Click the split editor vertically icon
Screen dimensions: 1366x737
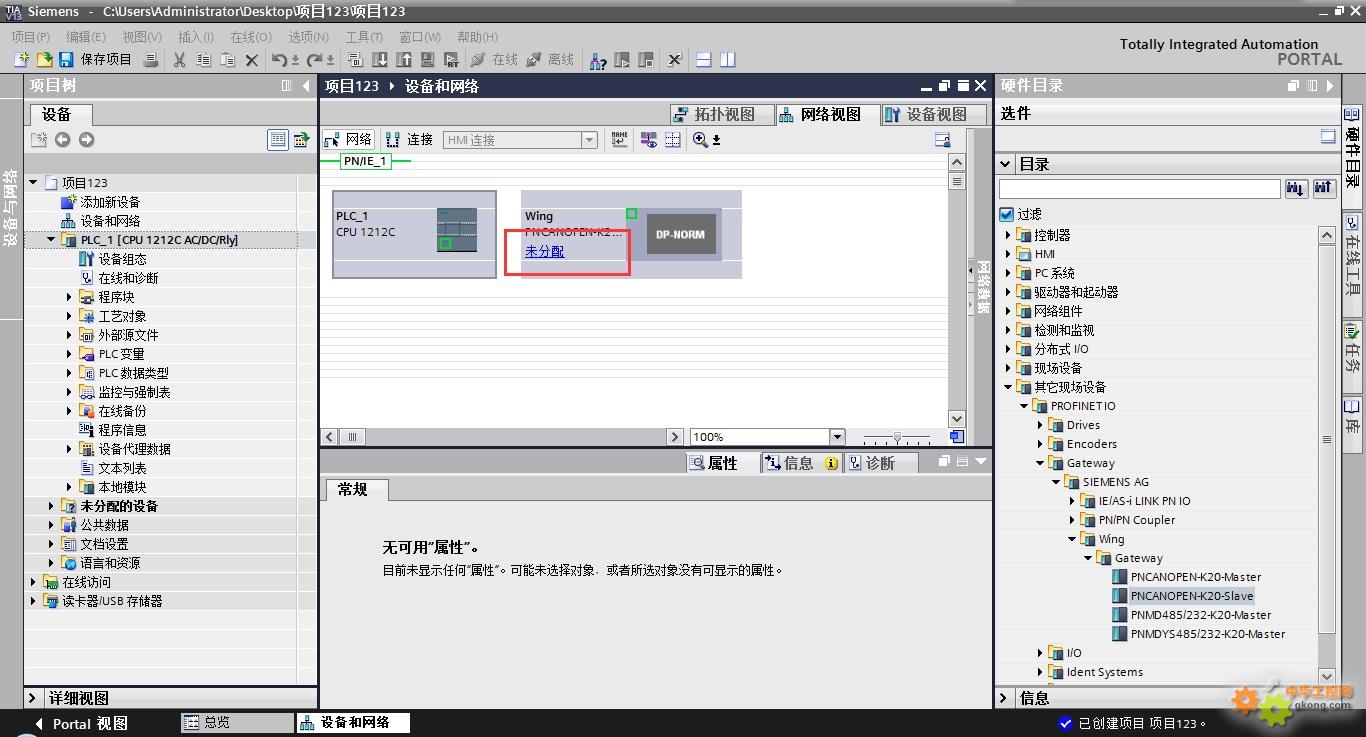pyautogui.click(x=728, y=60)
